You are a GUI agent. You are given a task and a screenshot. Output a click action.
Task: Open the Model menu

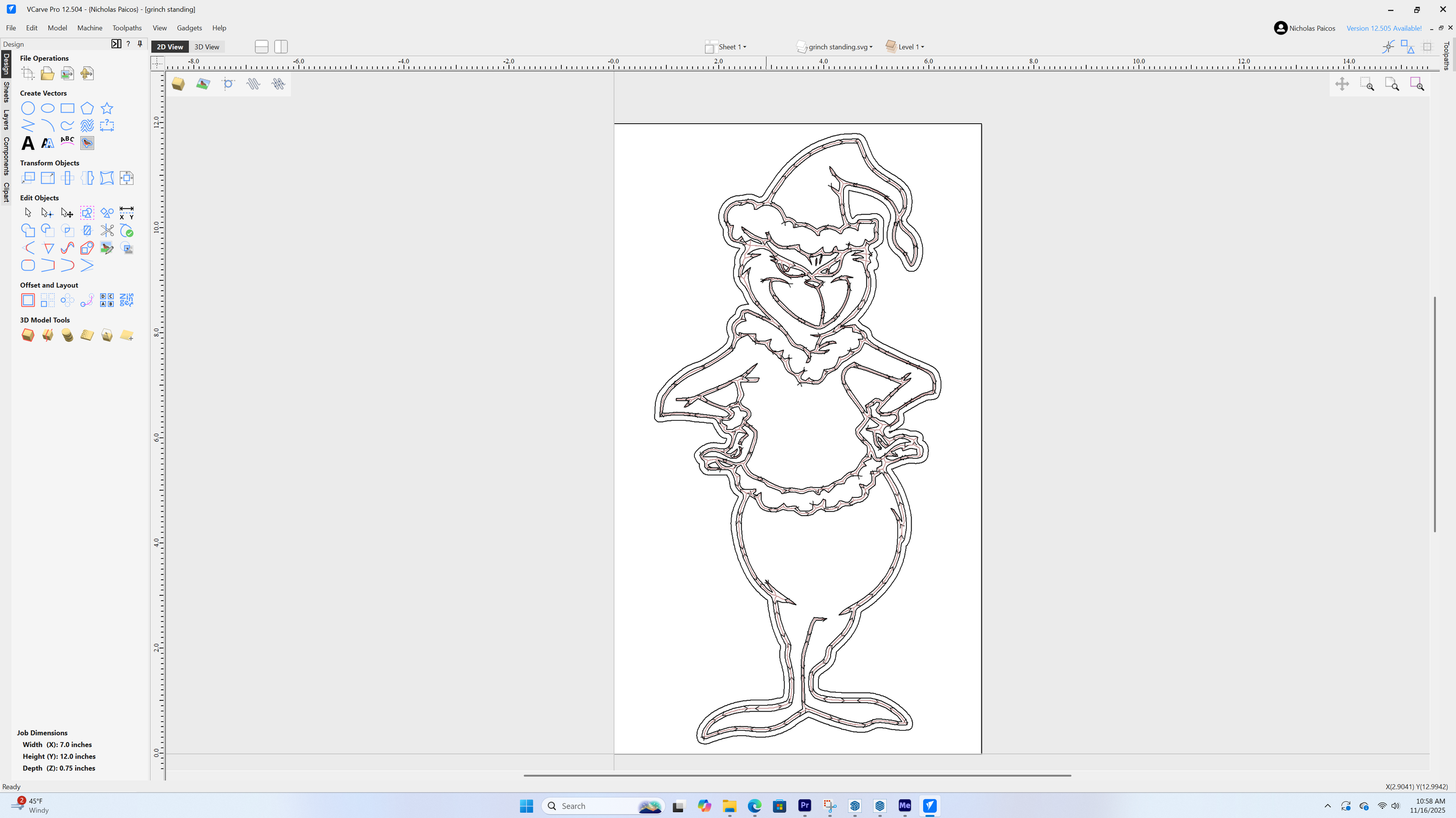click(x=57, y=28)
